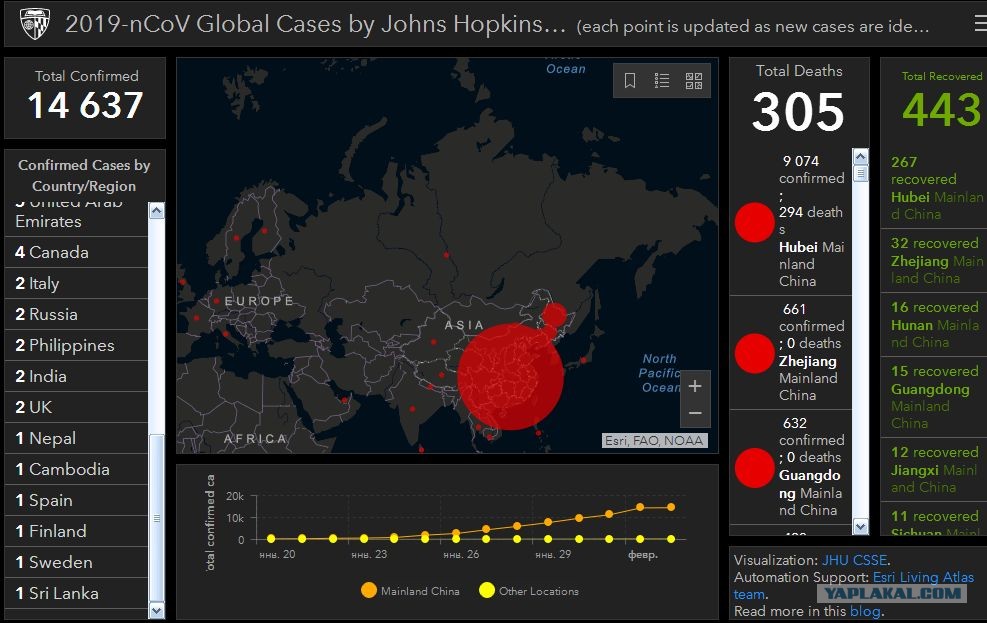
Task: Select India in the country list
Action: [76, 376]
